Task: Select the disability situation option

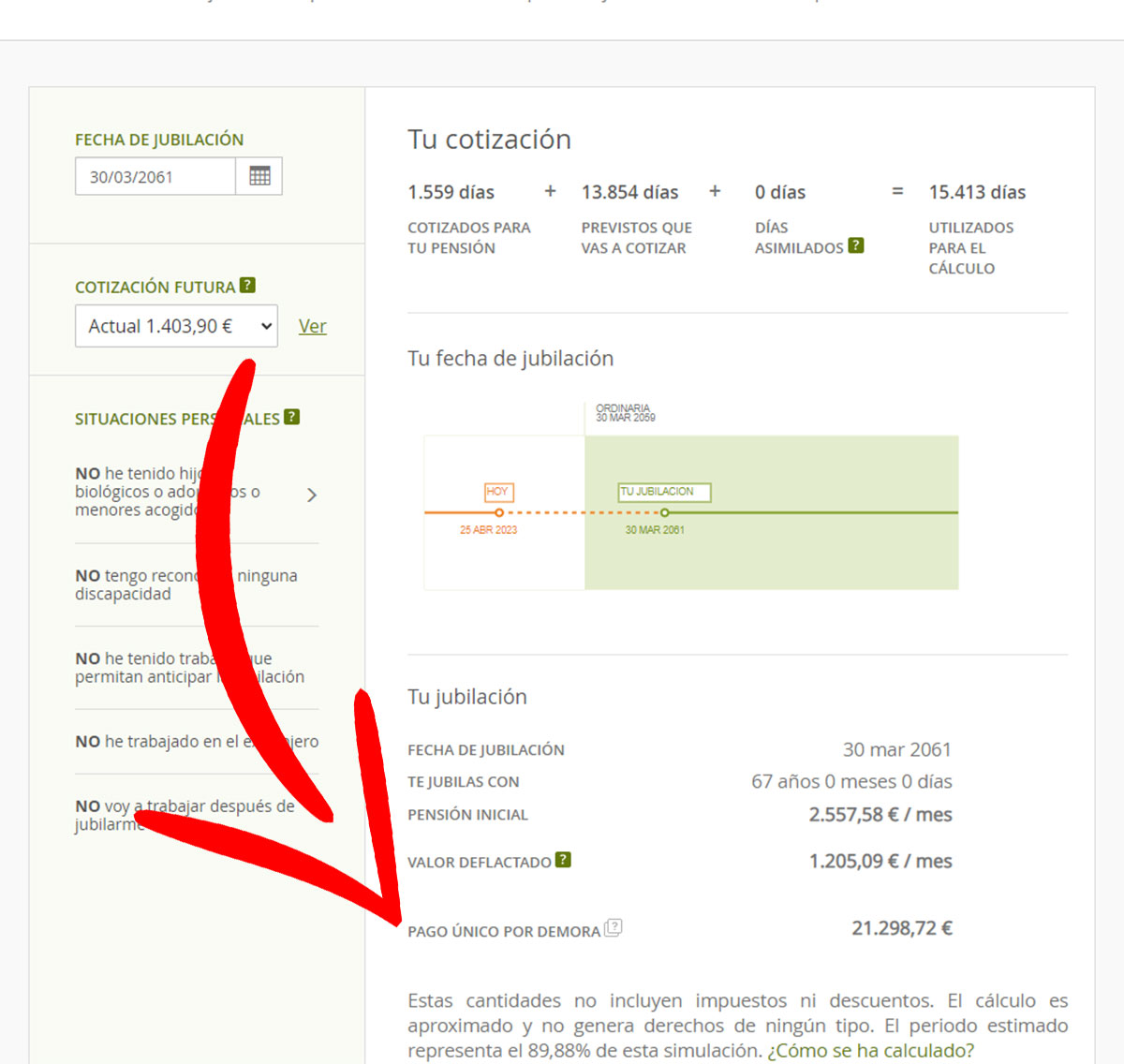Action: point(186,584)
